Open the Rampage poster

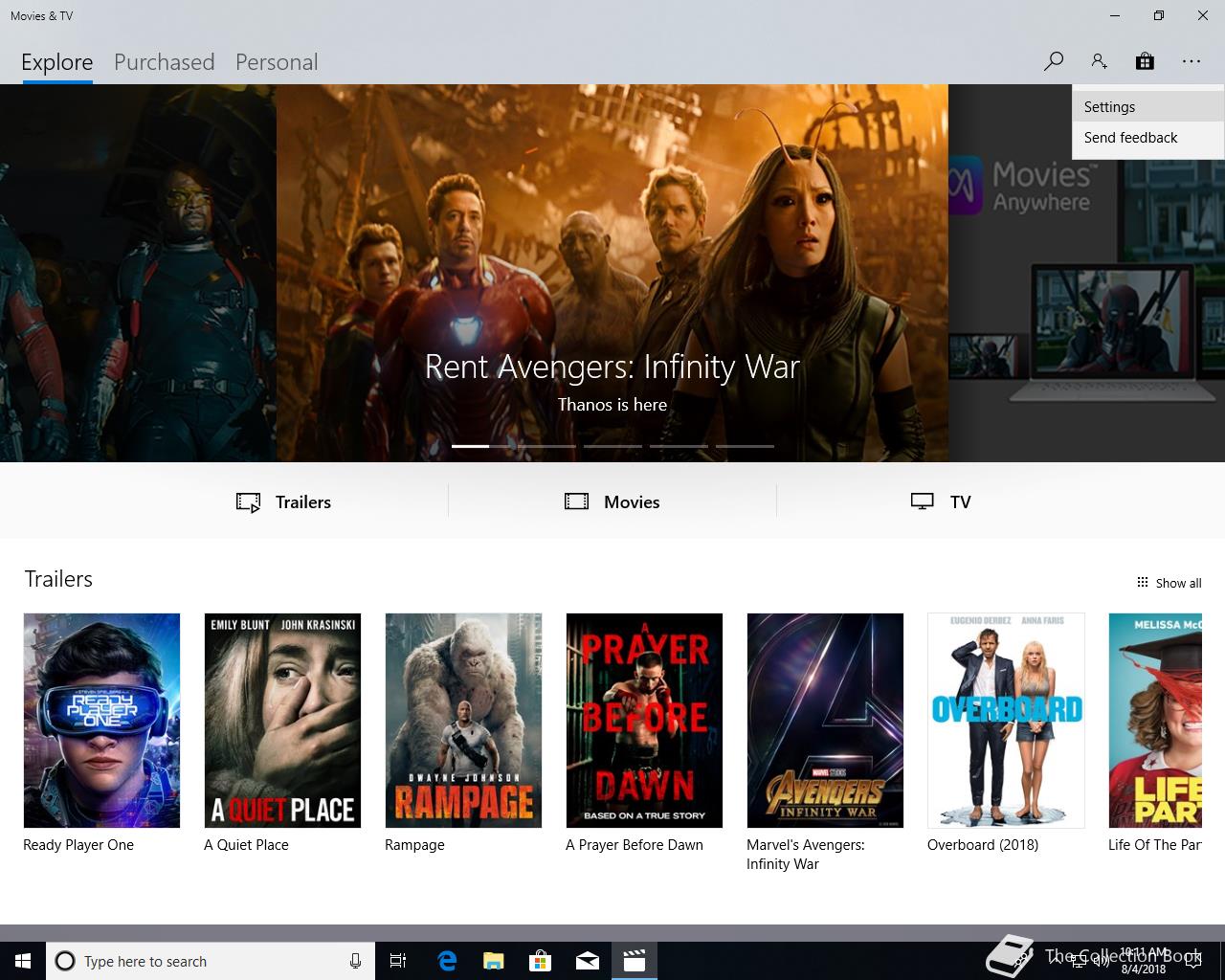463,721
